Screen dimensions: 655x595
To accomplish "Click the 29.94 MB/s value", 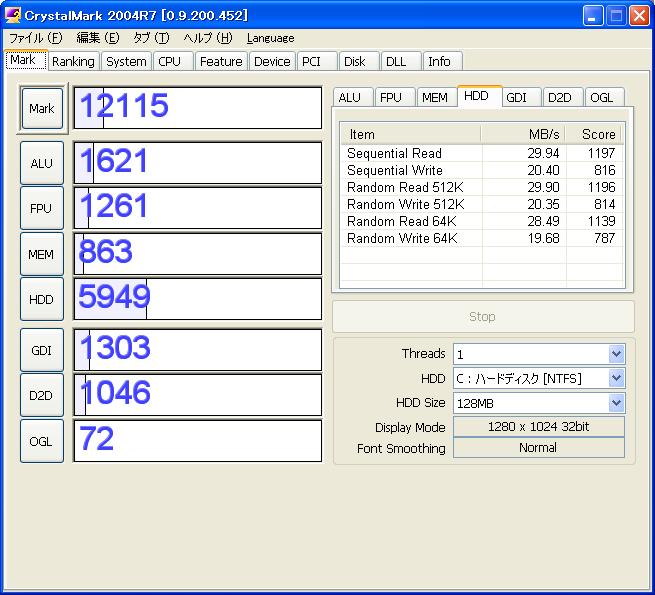I will tap(543, 153).
